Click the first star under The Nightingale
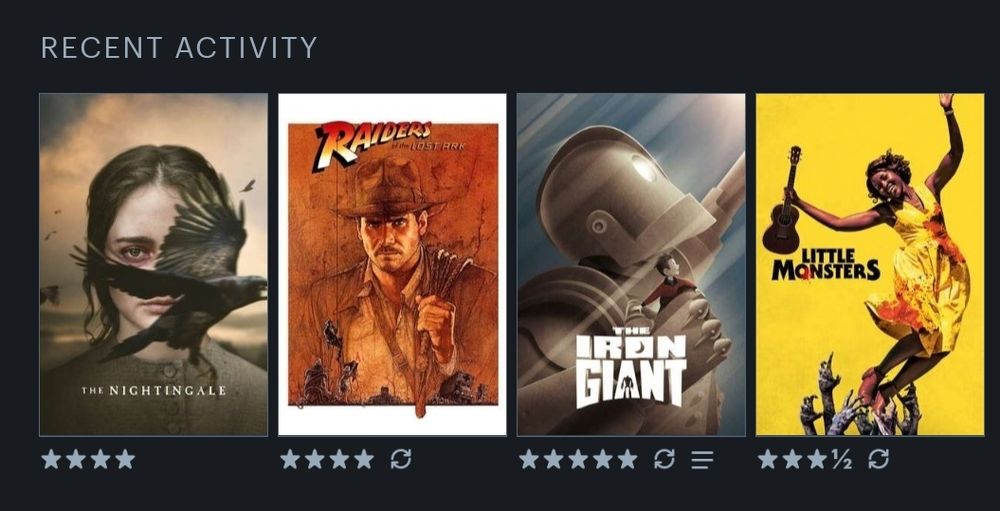Viewport: 1000px width, 511px height. coord(51,459)
